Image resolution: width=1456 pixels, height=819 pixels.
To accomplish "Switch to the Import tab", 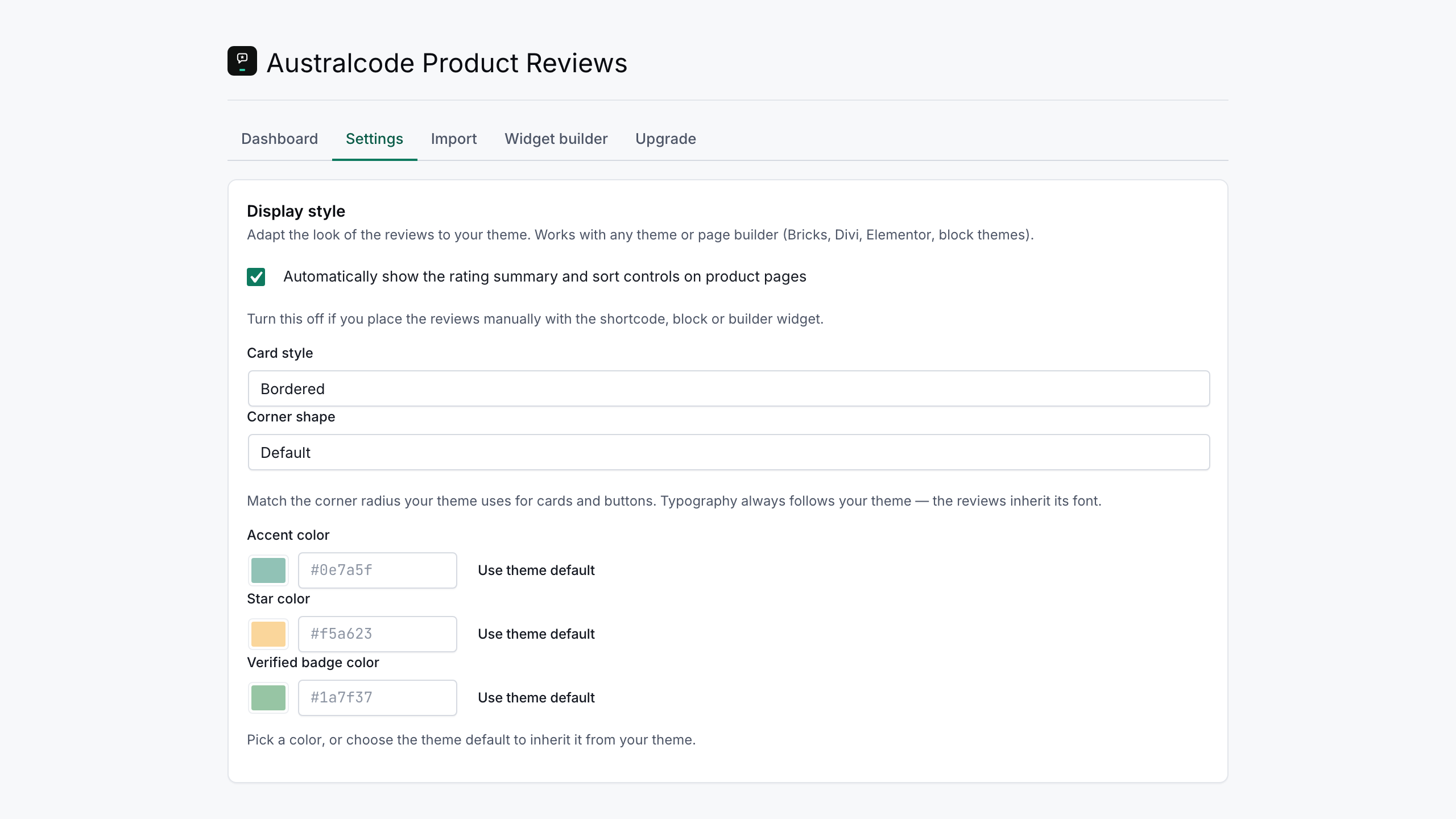I will (x=454, y=139).
